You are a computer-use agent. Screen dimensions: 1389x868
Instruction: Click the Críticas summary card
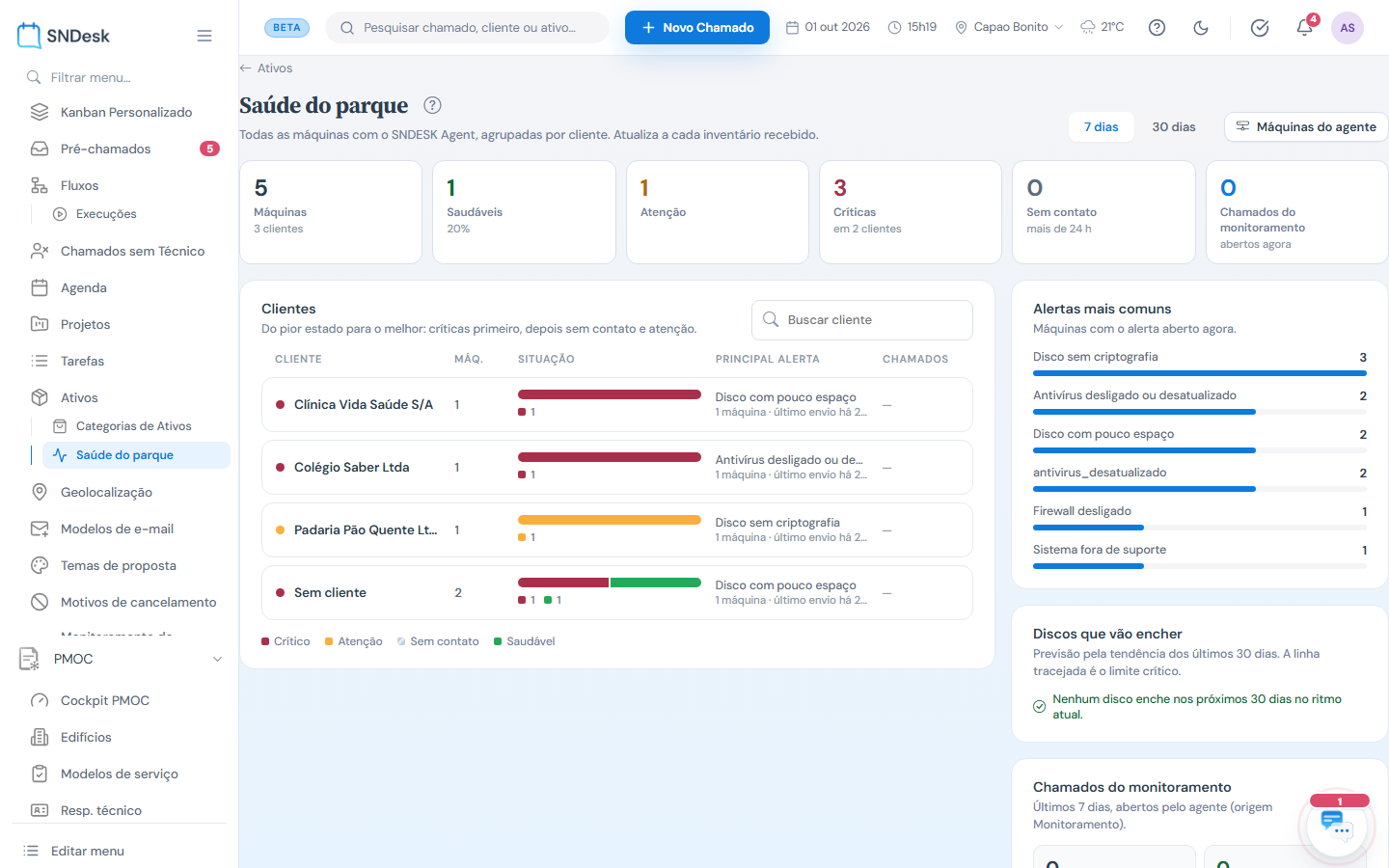coord(911,212)
